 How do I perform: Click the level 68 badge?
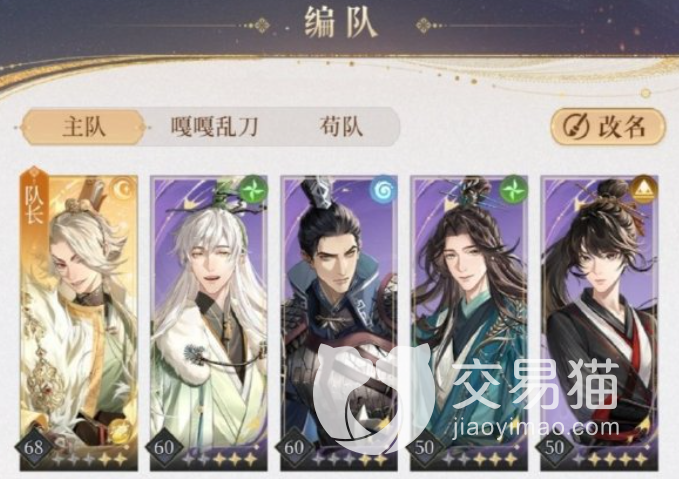(x=34, y=447)
